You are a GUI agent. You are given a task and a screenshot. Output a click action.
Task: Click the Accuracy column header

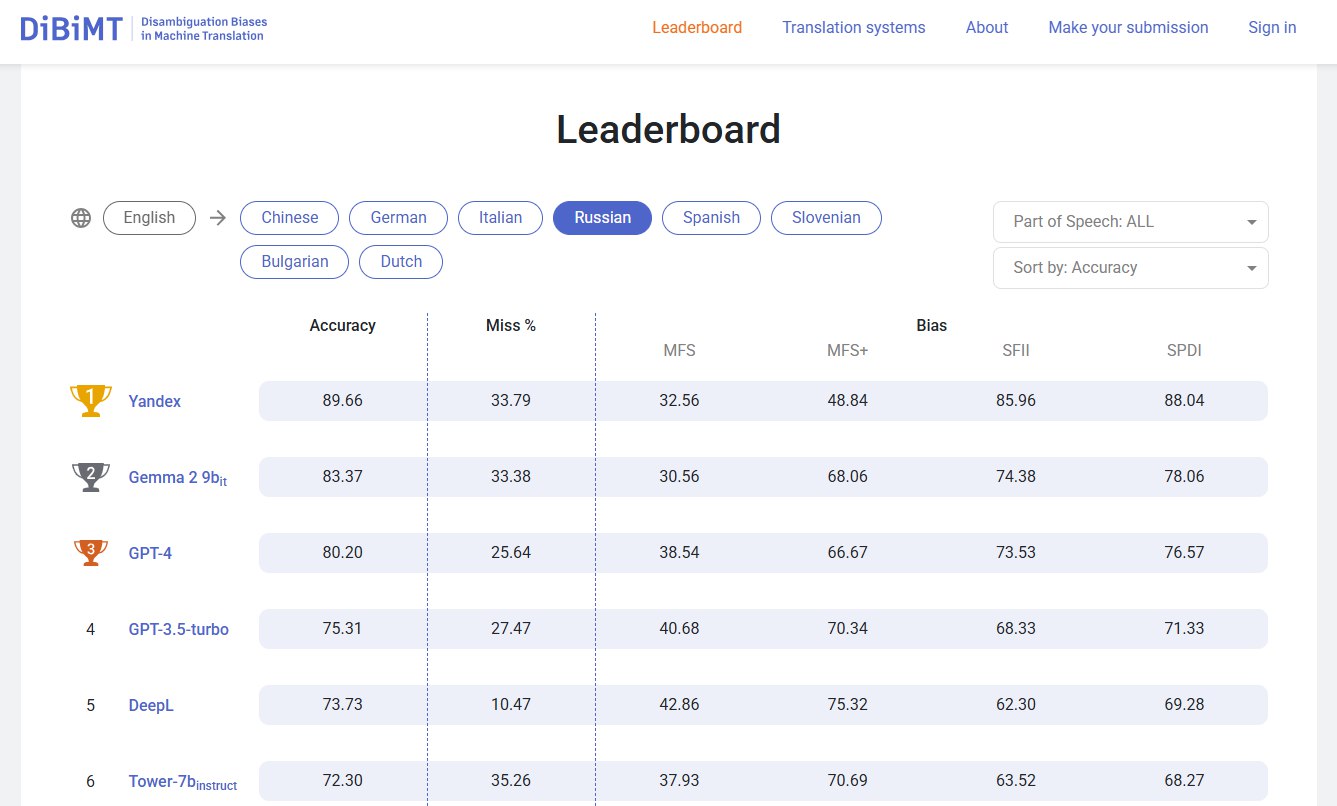pyautogui.click(x=343, y=325)
